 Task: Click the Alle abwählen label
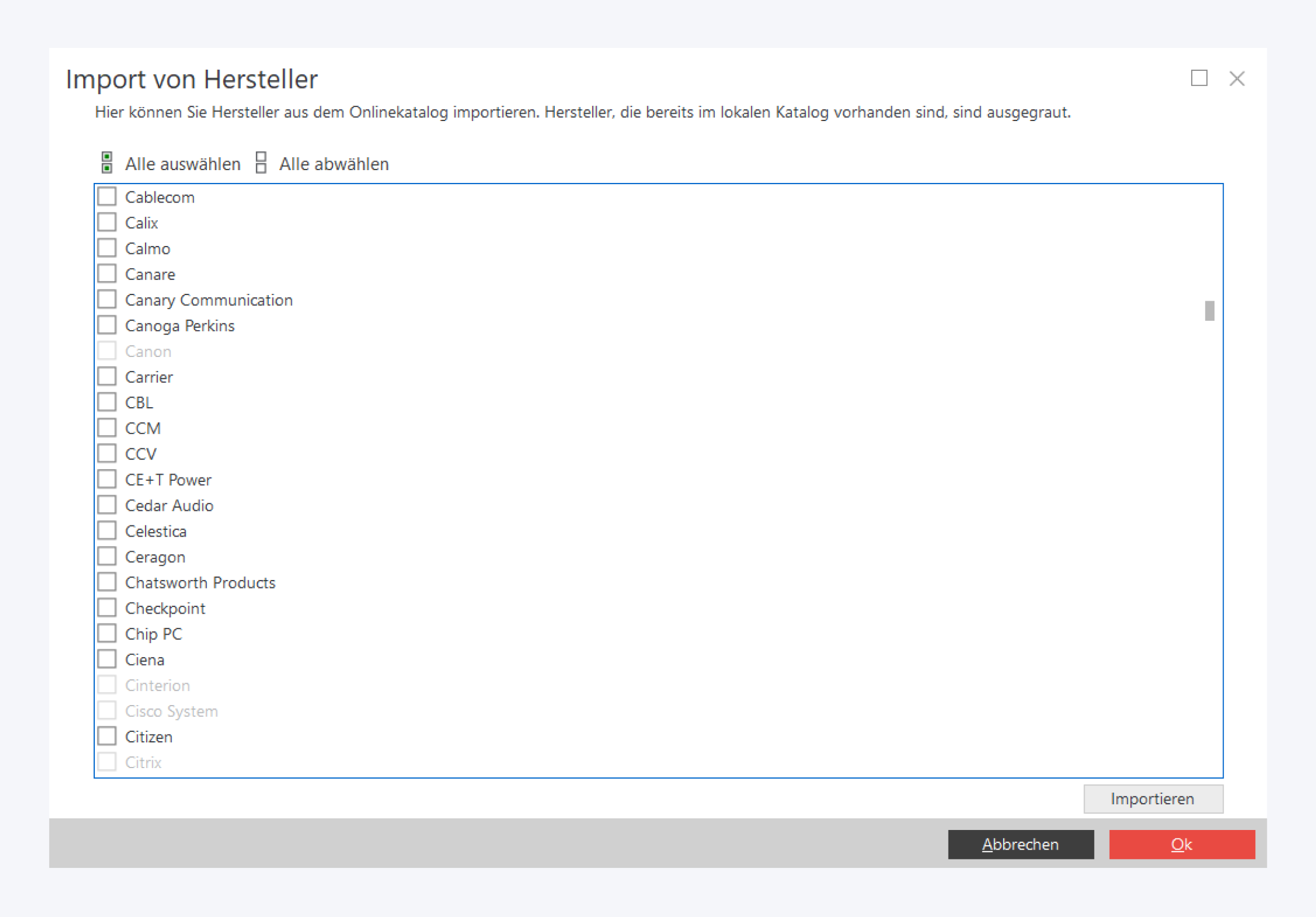pyautogui.click(x=333, y=164)
